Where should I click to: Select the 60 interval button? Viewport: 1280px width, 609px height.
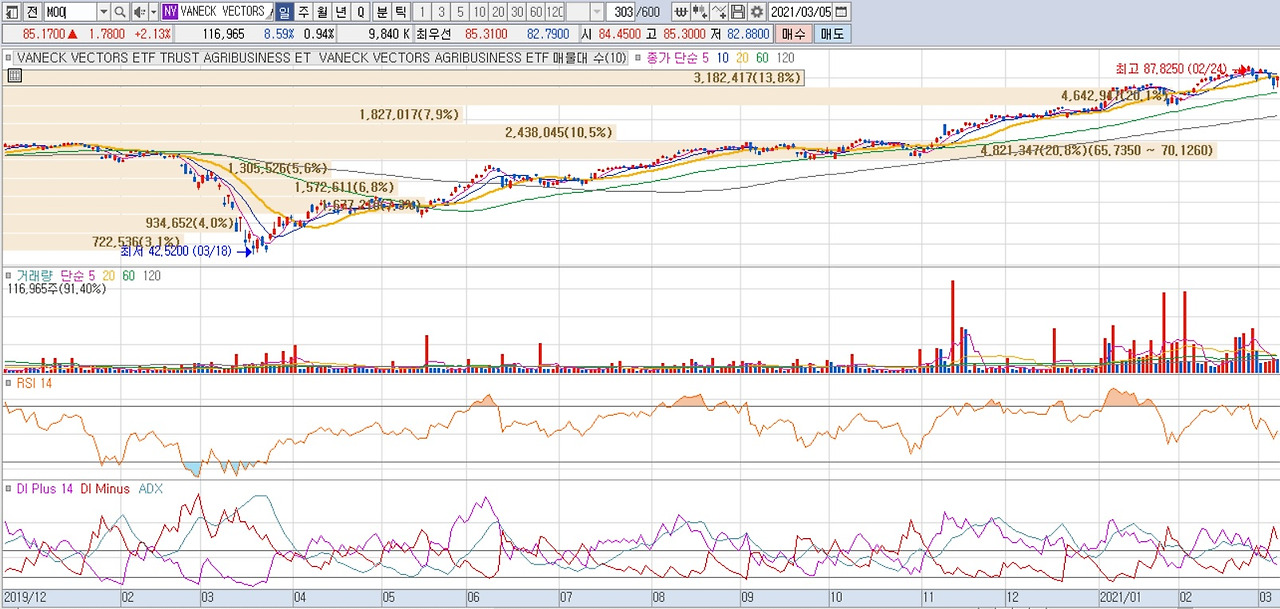click(x=536, y=12)
